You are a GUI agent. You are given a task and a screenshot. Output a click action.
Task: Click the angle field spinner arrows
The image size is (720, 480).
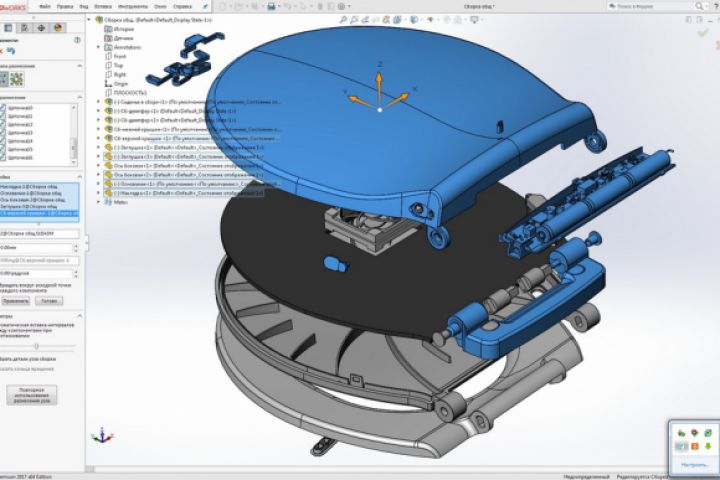[76, 273]
